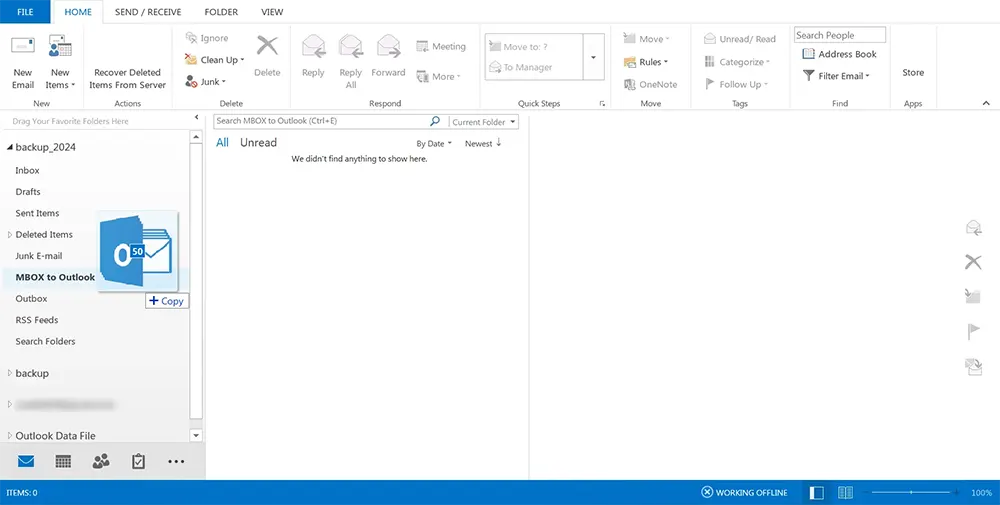
Task: Open Mail view in navigation bar
Action: [x=26, y=461]
